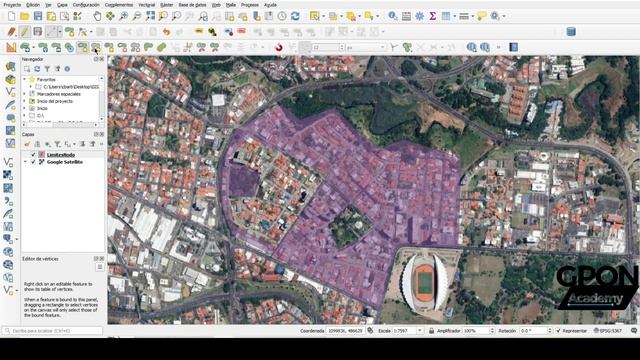Click the snapping tolerance spin box

coord(329,48)
